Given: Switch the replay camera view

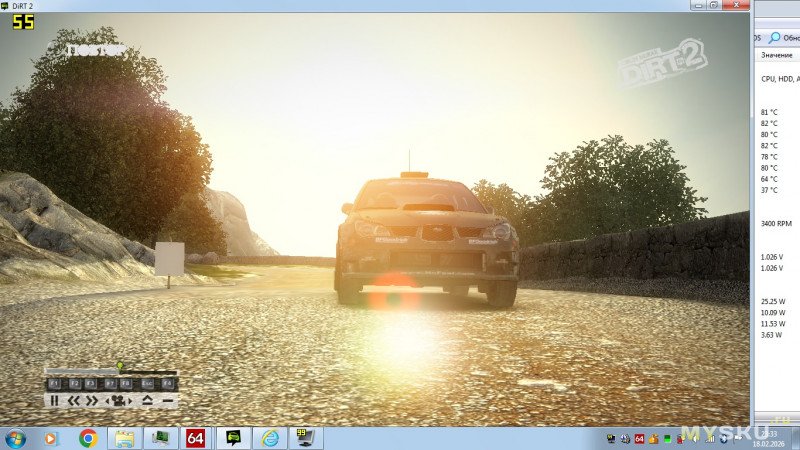Looking at the screenshot, I should pyautogui.click(x=120, y=400).
